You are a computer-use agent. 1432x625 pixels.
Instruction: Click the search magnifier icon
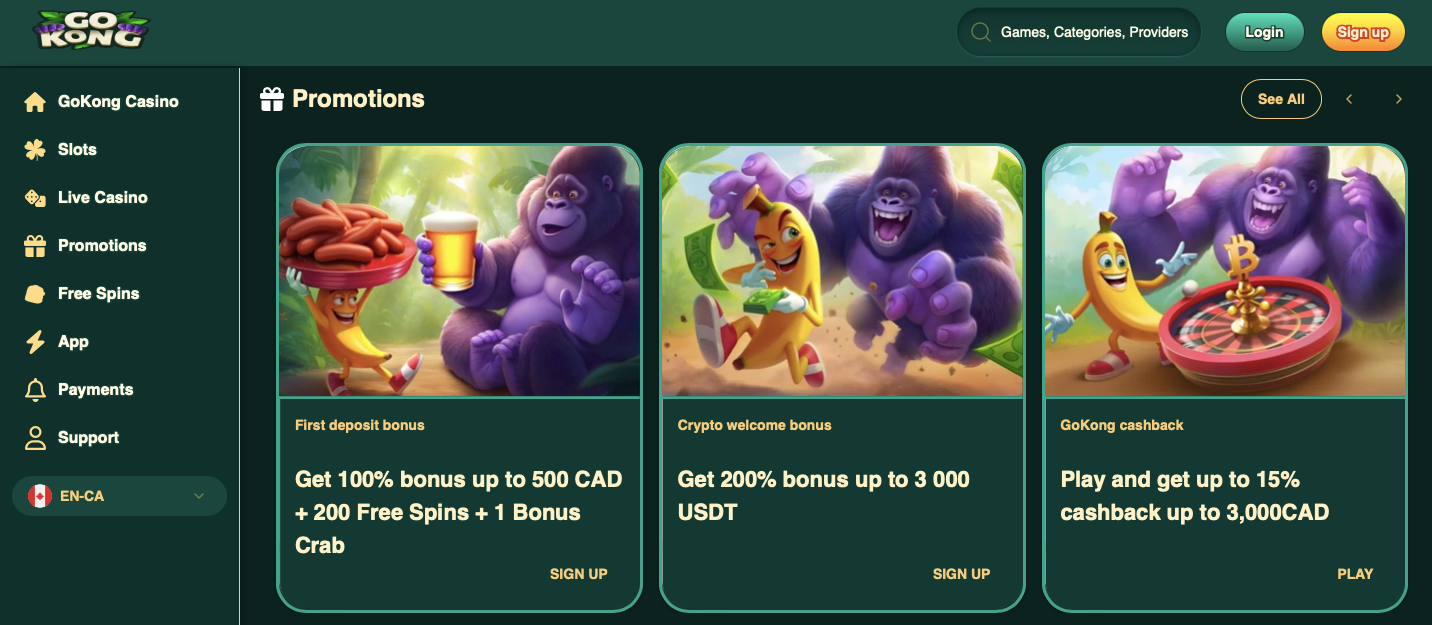(980, 31)
